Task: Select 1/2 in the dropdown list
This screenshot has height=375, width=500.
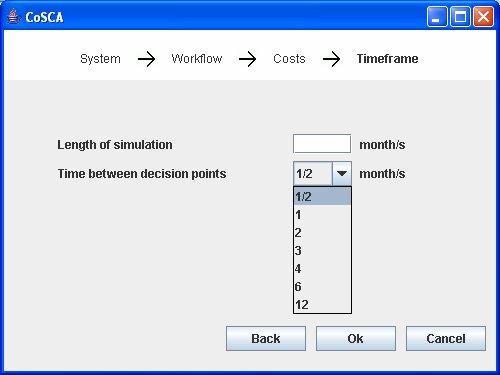Action: tap(322, 196)
